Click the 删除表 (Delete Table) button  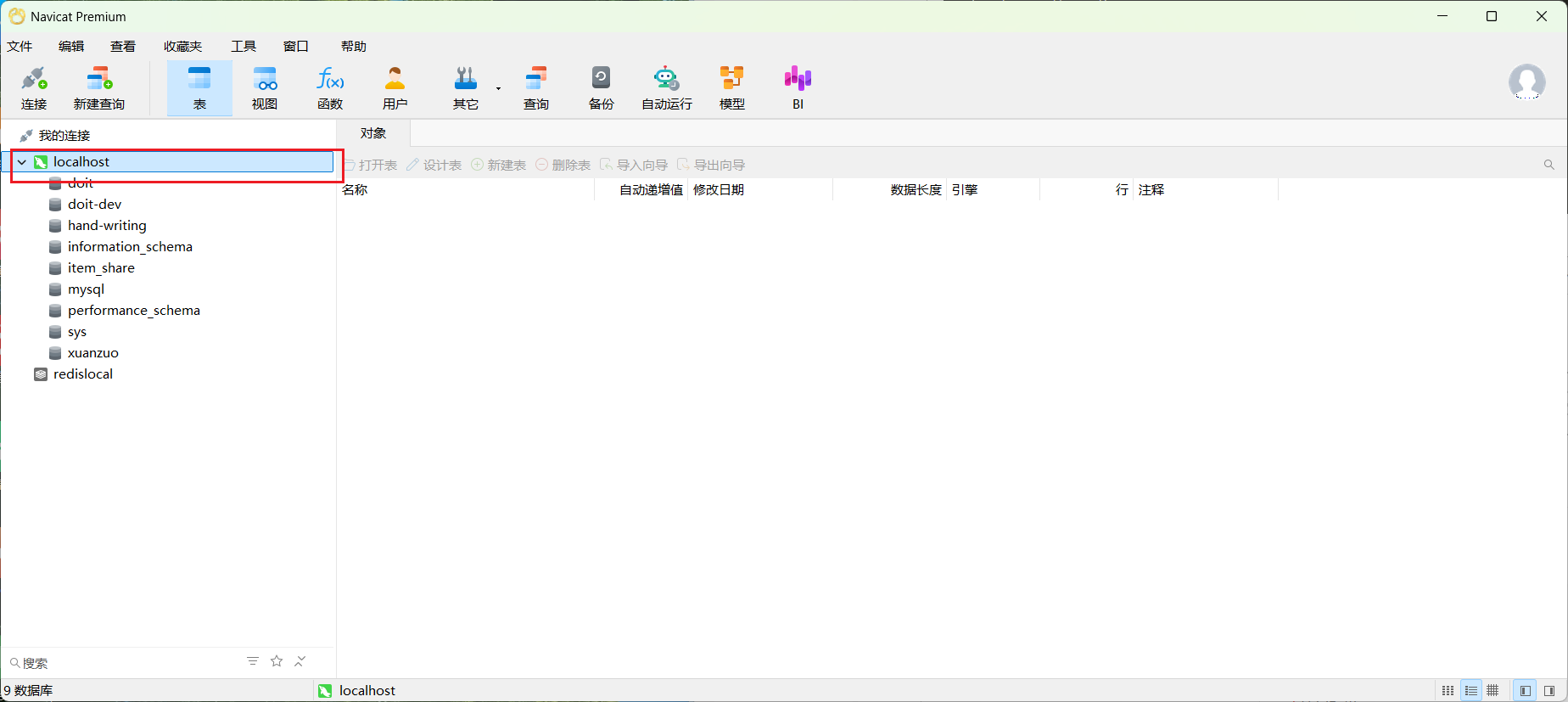coord(563,165)
